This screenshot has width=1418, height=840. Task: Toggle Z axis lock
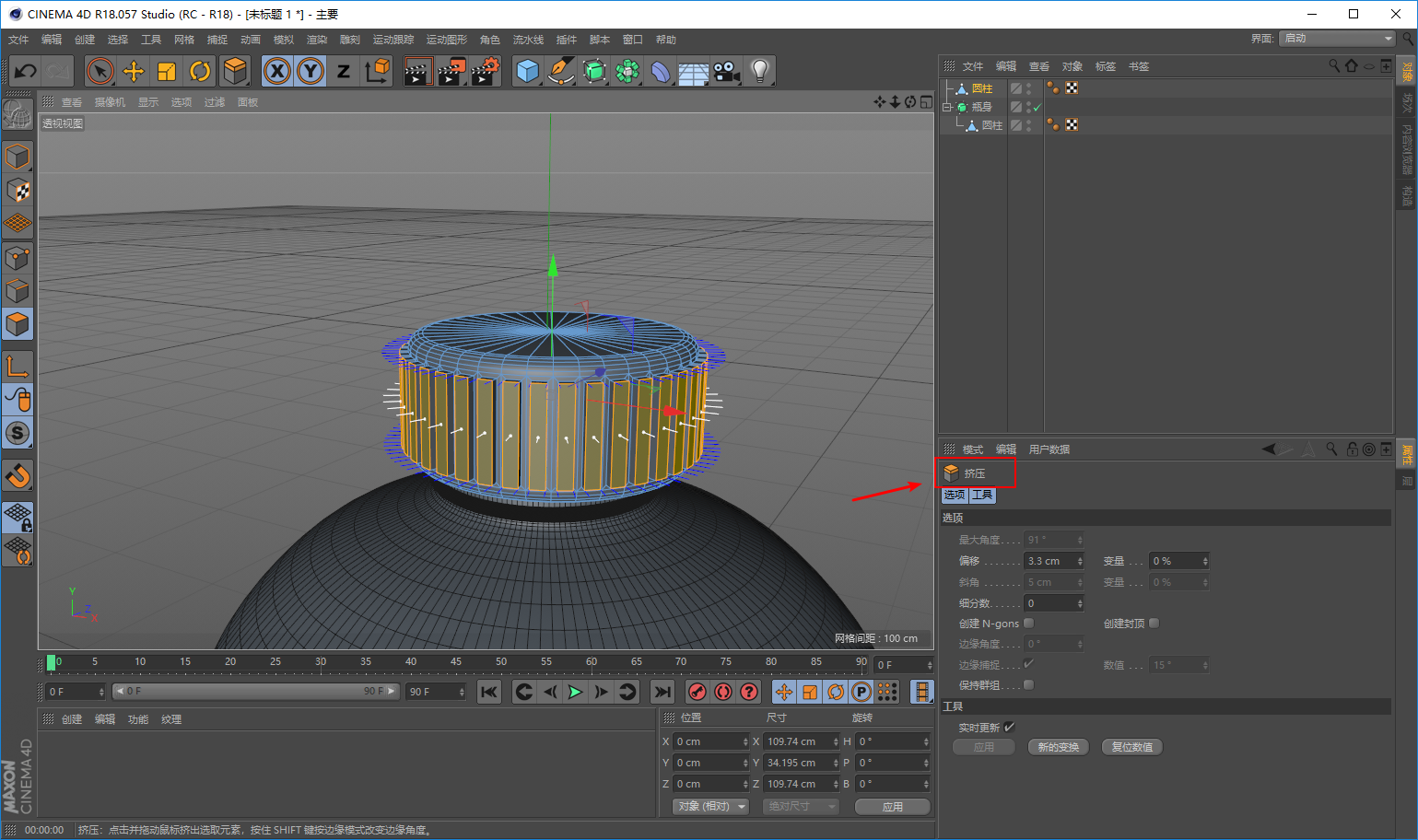pos(344,71)
